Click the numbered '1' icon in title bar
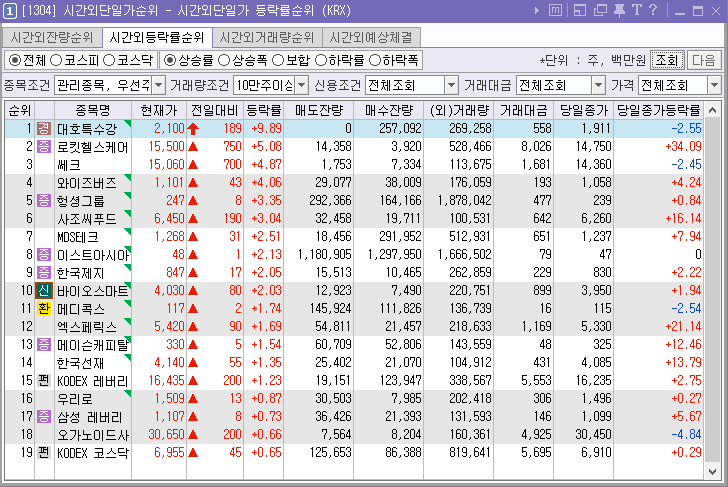Viewport: 728px width, 487px height. [10, 11]
